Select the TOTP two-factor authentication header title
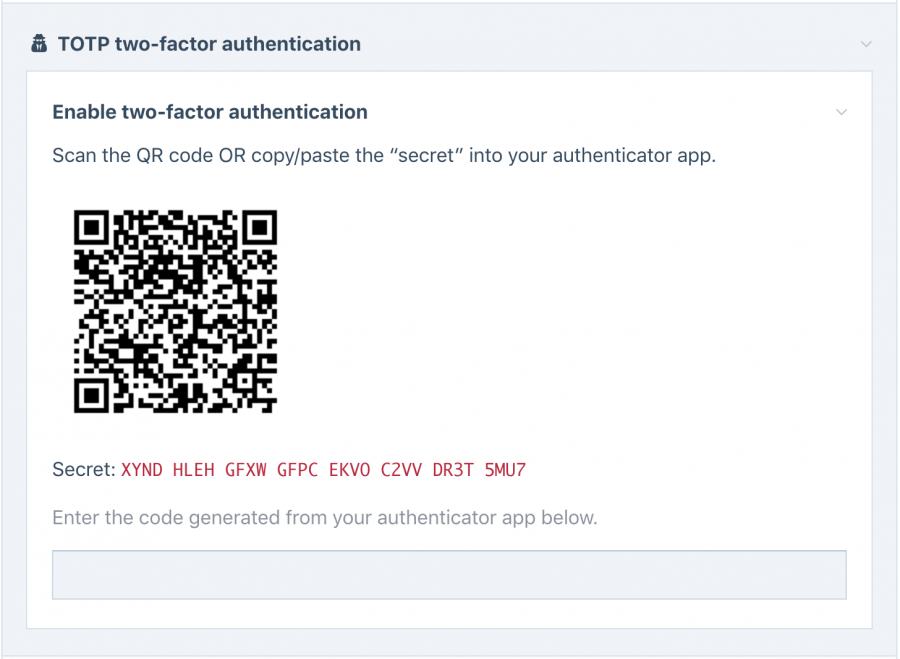This screenshot has height=659, width=900. (x=210, y=44)
